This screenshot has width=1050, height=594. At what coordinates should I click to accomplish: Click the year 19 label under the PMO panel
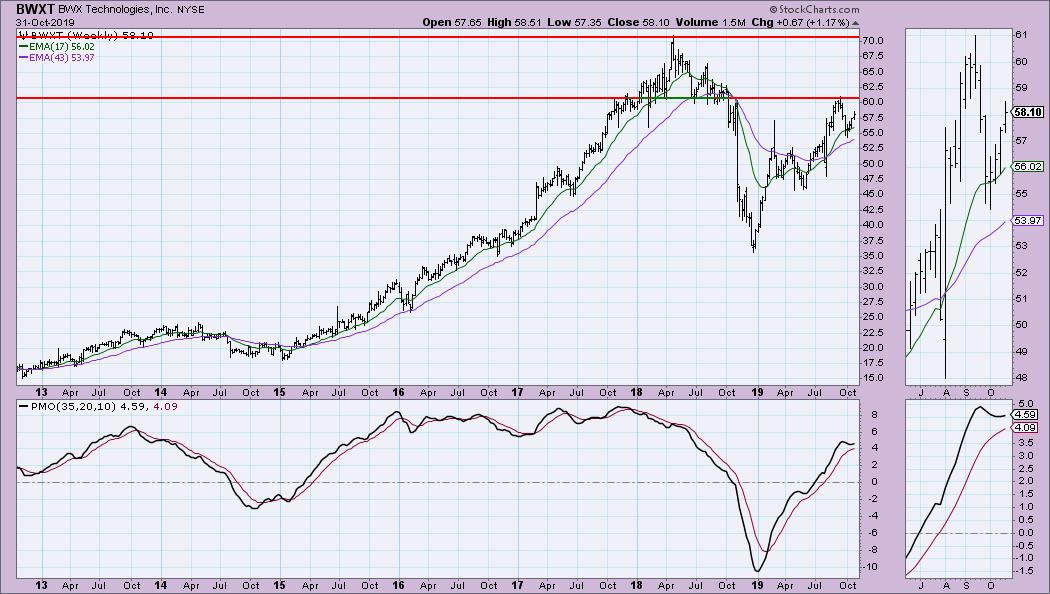click(756, 585)
